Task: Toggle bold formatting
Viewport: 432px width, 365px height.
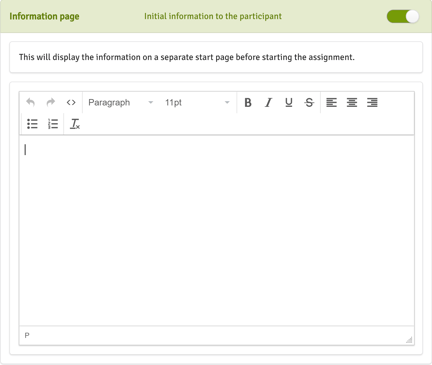Action: [248, 102]
